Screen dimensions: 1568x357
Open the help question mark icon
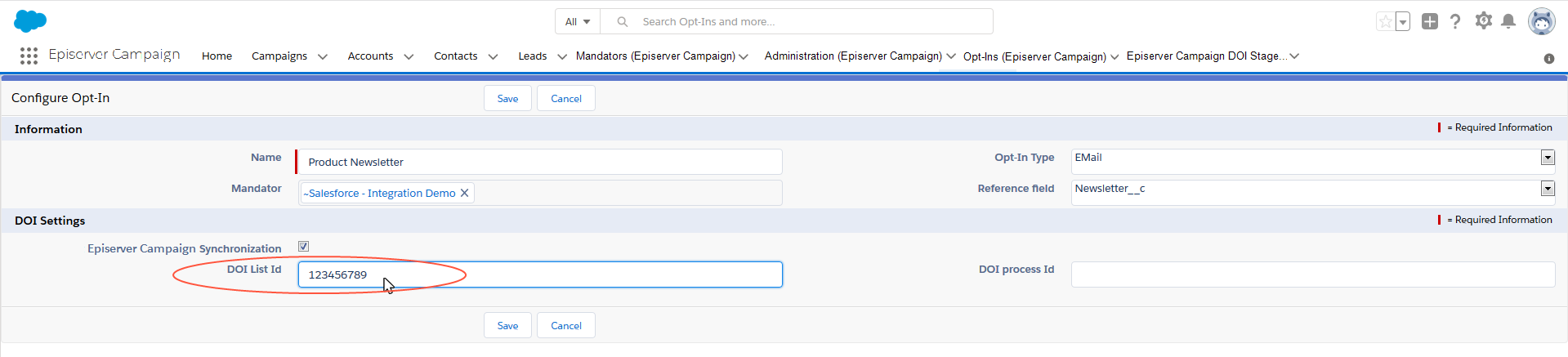(1455, 22)
